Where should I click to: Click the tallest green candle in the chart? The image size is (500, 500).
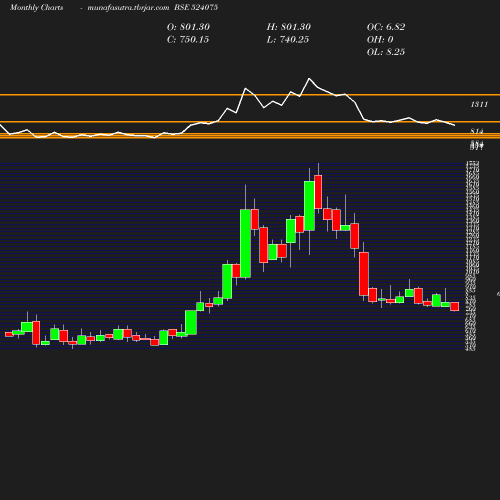(246, 243)
